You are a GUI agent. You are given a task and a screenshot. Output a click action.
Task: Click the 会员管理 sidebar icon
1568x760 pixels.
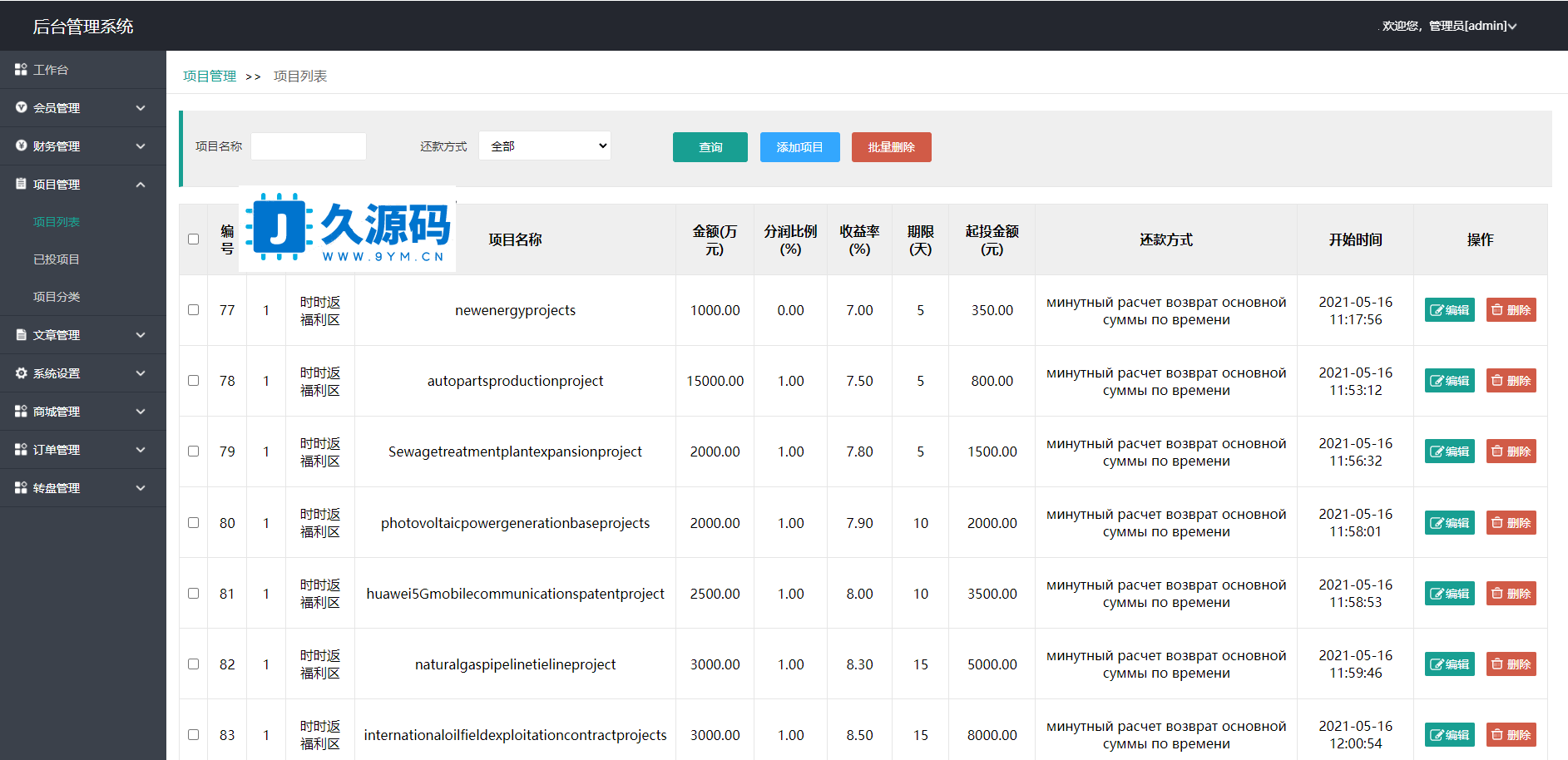coord(21,108)
